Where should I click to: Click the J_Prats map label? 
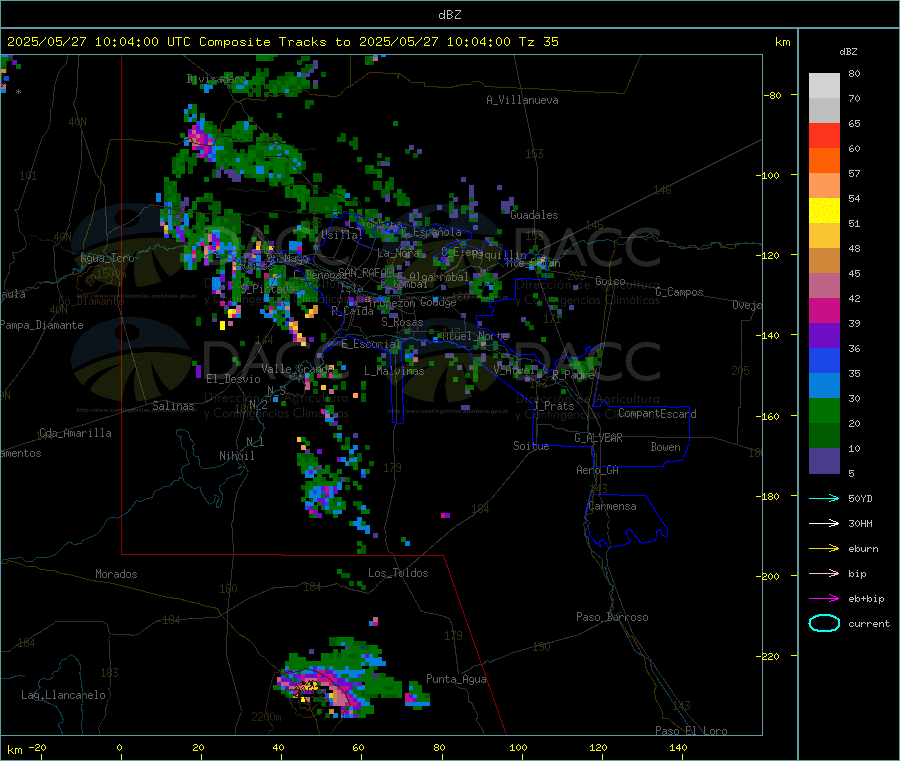pyautogui.click(x=553, y=406)
